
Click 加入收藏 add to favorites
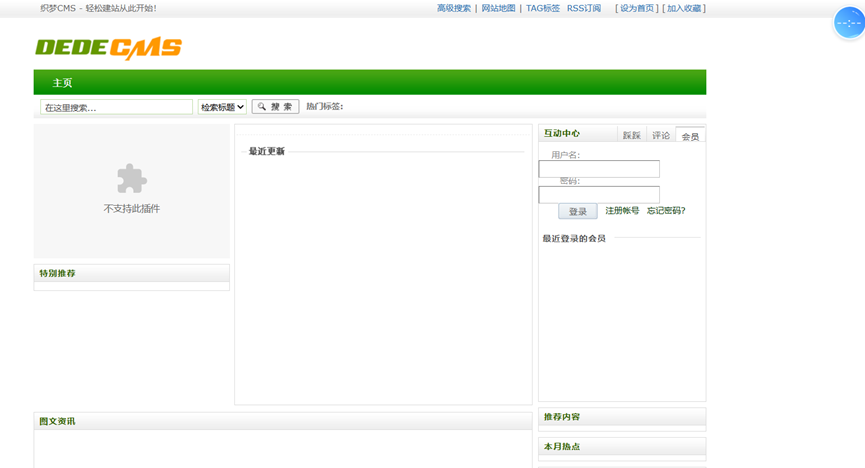[684, 8]
